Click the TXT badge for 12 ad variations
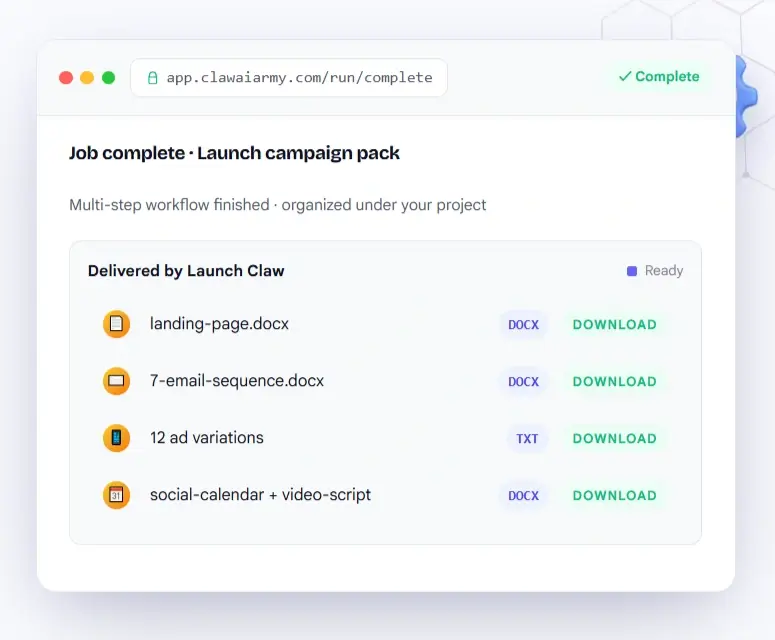775x640 pixels. tap(527, 438)
